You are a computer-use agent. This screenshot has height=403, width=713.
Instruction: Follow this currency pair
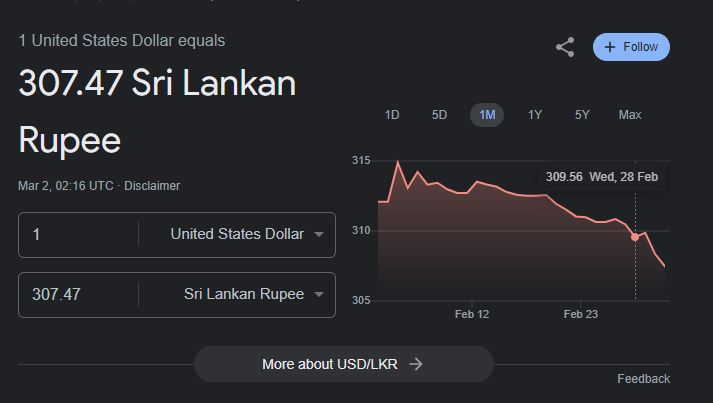[x=631, y=47]
